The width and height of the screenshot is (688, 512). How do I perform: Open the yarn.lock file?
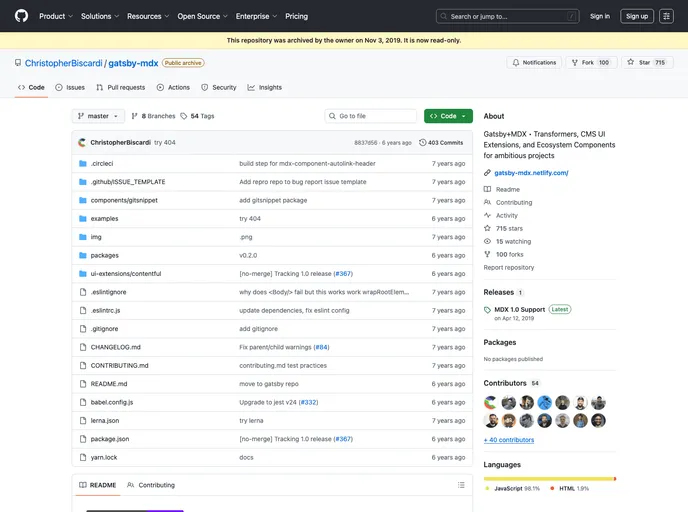pos(104,458)
